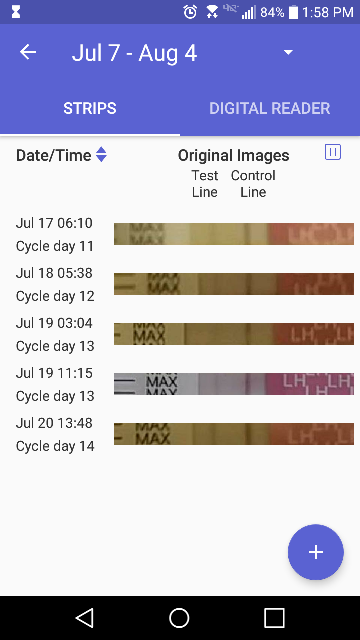Open the Jul 19 11:15 strip image
This screenshot has height=640, width=360.
click(234, 384)
